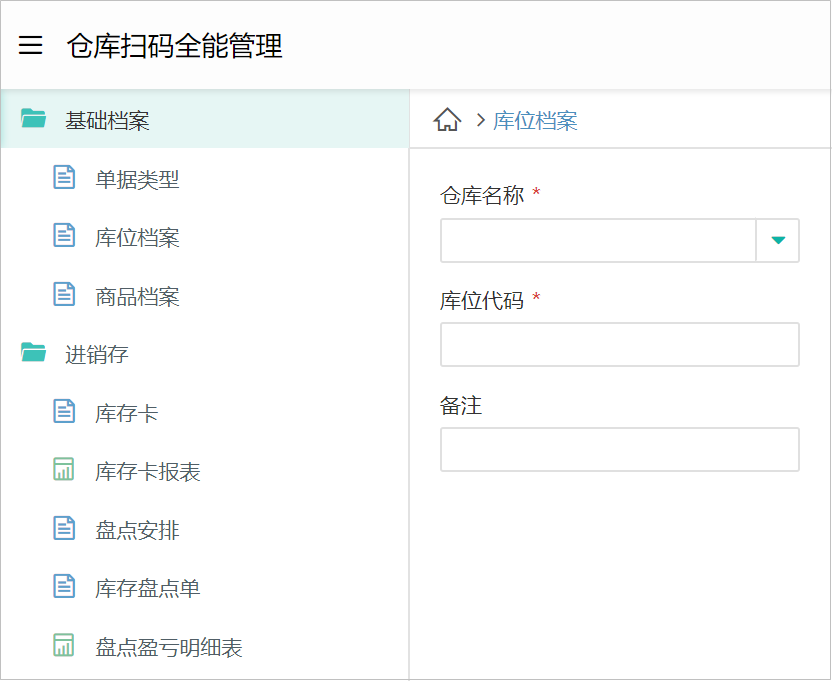The height and width of the screenshot is (681, 832).
Task: Click the 进销存 folder icon
Action: [33, 352]
